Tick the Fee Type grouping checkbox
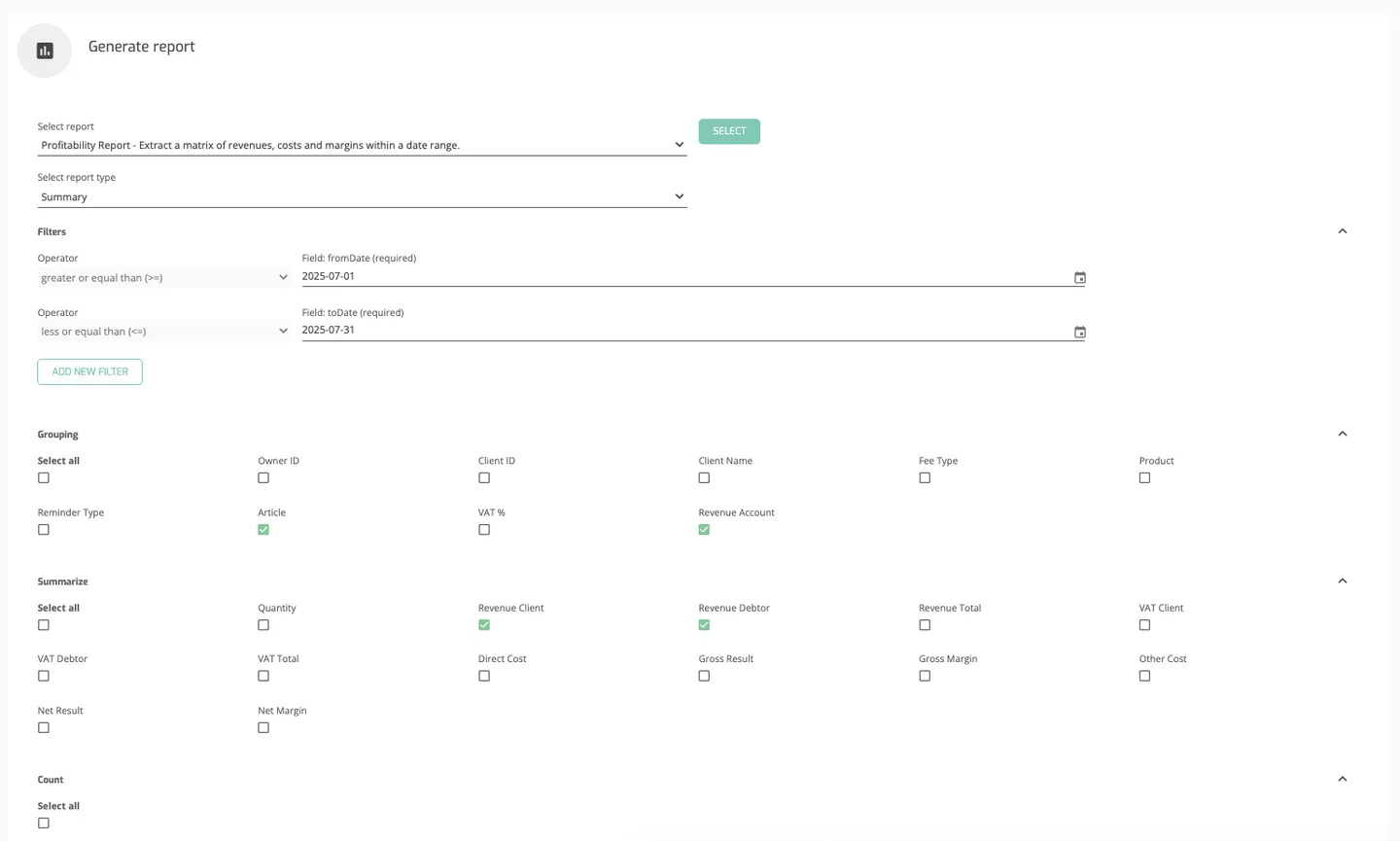 pyautogui.click(x=925, y=478)
